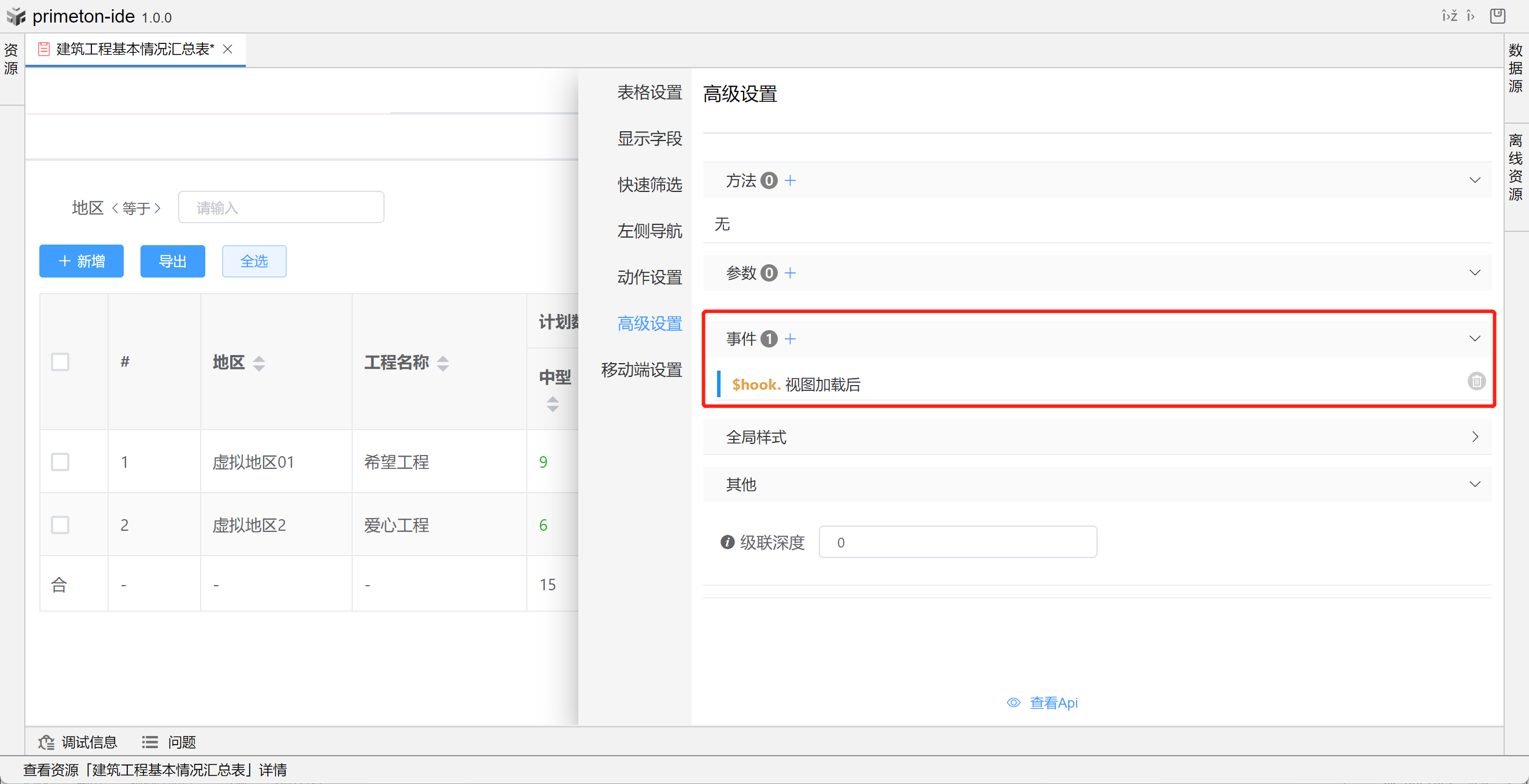This screenshot has width=1529, height=784.
Task: Delete the $hook 视图加载后 event
Action: coord(1476,381)
